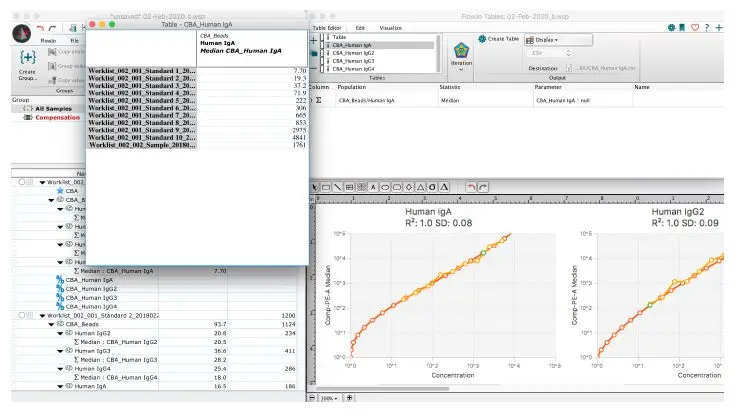Click the Iteration pentagon icon
This screenshot has width=735, height=418.
coord(461,51)
